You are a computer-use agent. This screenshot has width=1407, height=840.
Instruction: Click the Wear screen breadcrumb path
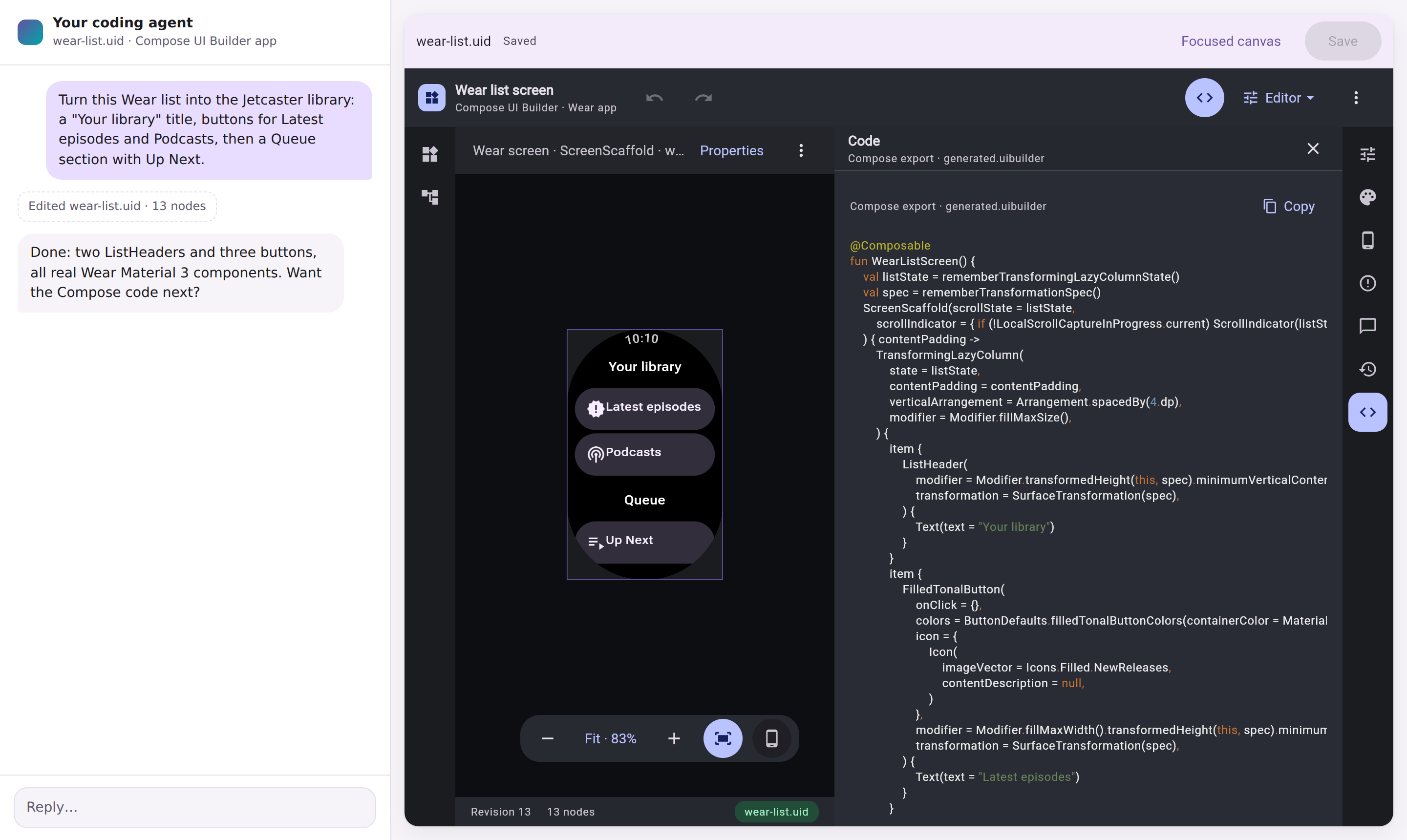pos(578,150)
